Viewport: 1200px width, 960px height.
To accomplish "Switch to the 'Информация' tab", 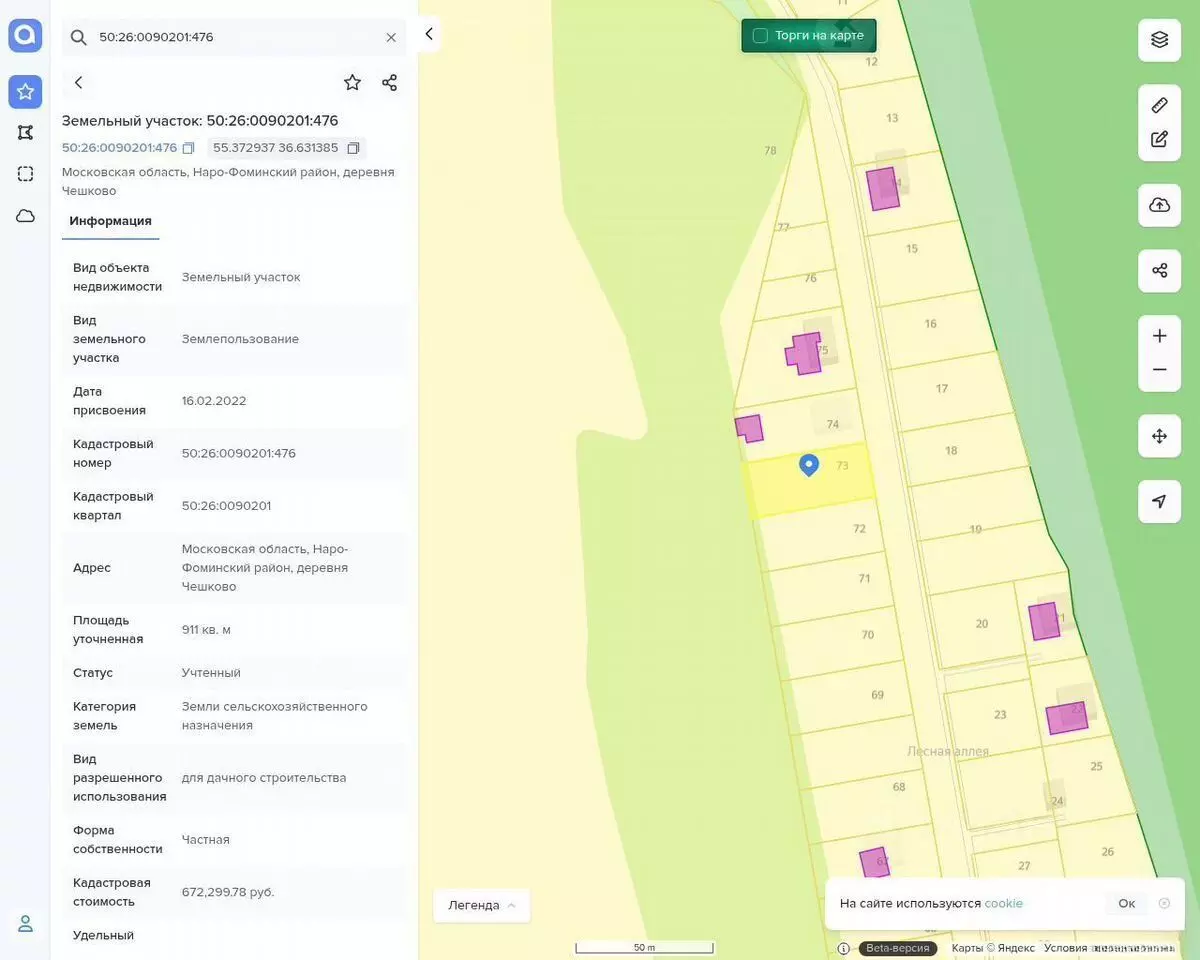I will (110, 221).
